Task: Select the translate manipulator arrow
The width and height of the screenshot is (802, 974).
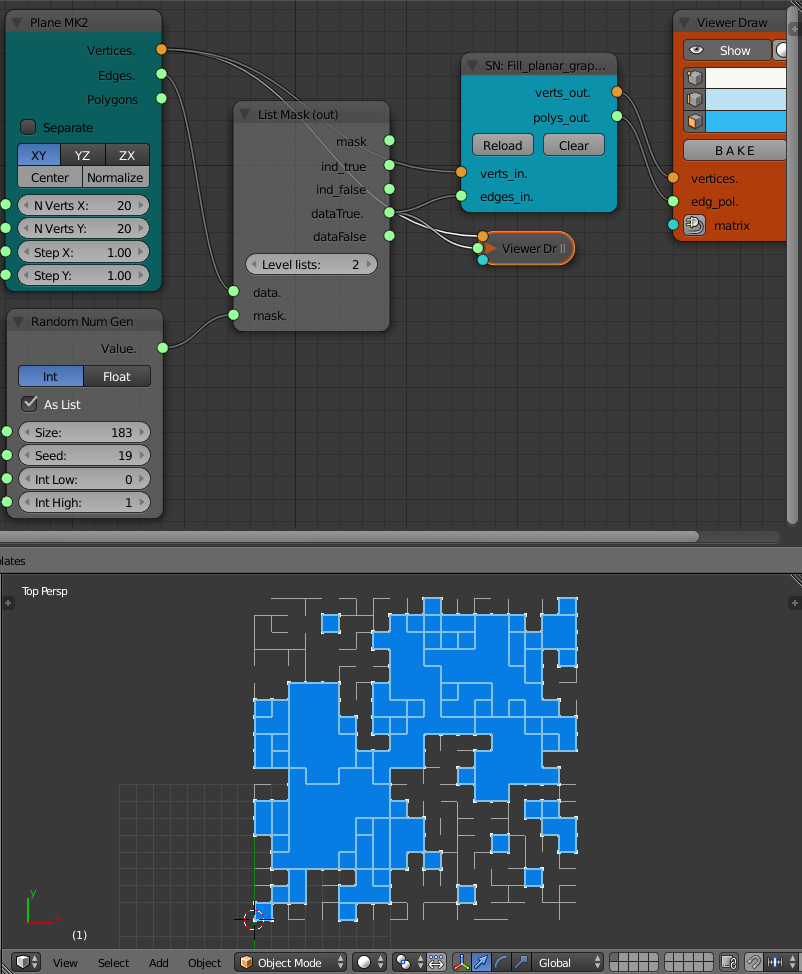Action: 481,962
